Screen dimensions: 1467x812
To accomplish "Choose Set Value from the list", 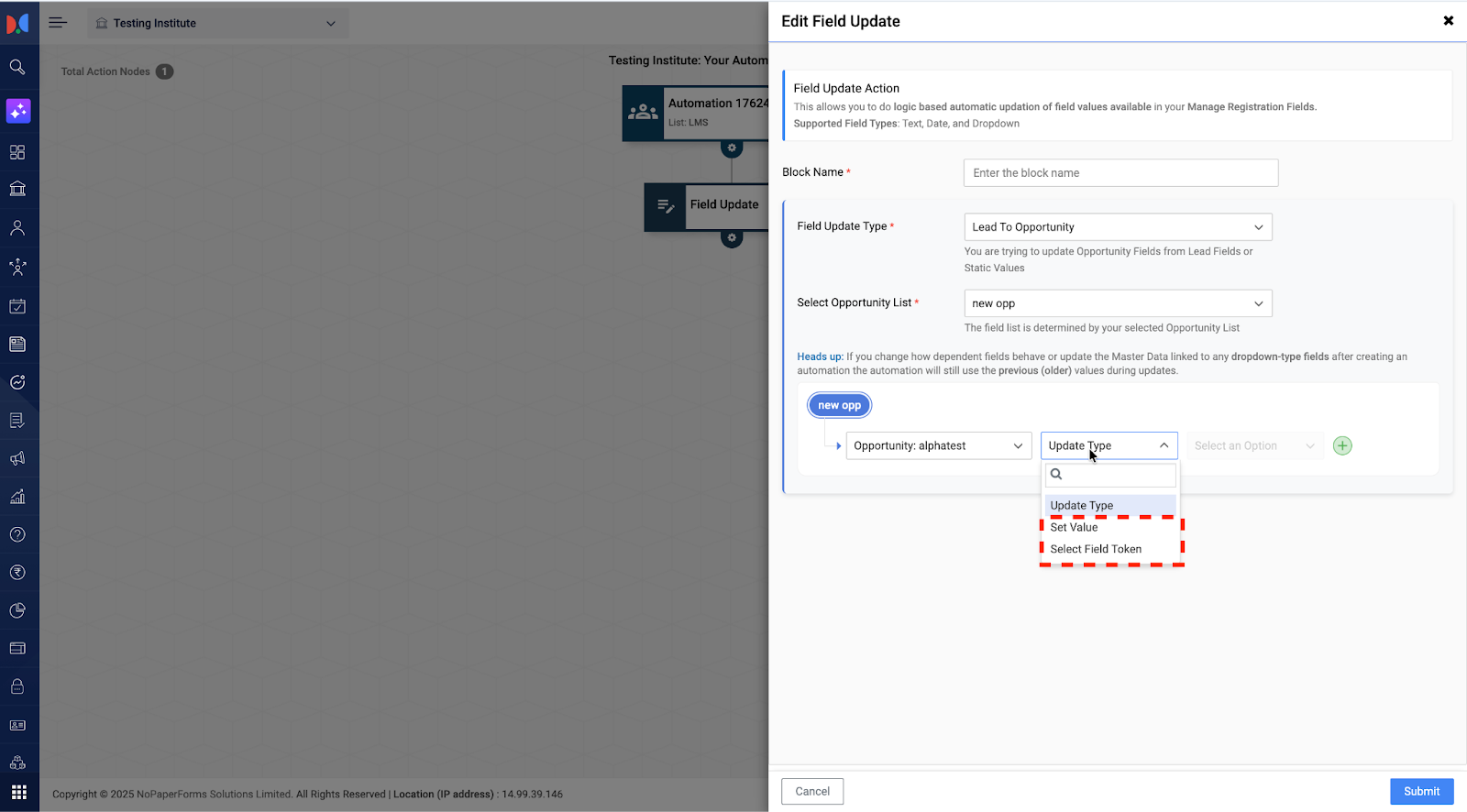I will tap(1074, 527).
